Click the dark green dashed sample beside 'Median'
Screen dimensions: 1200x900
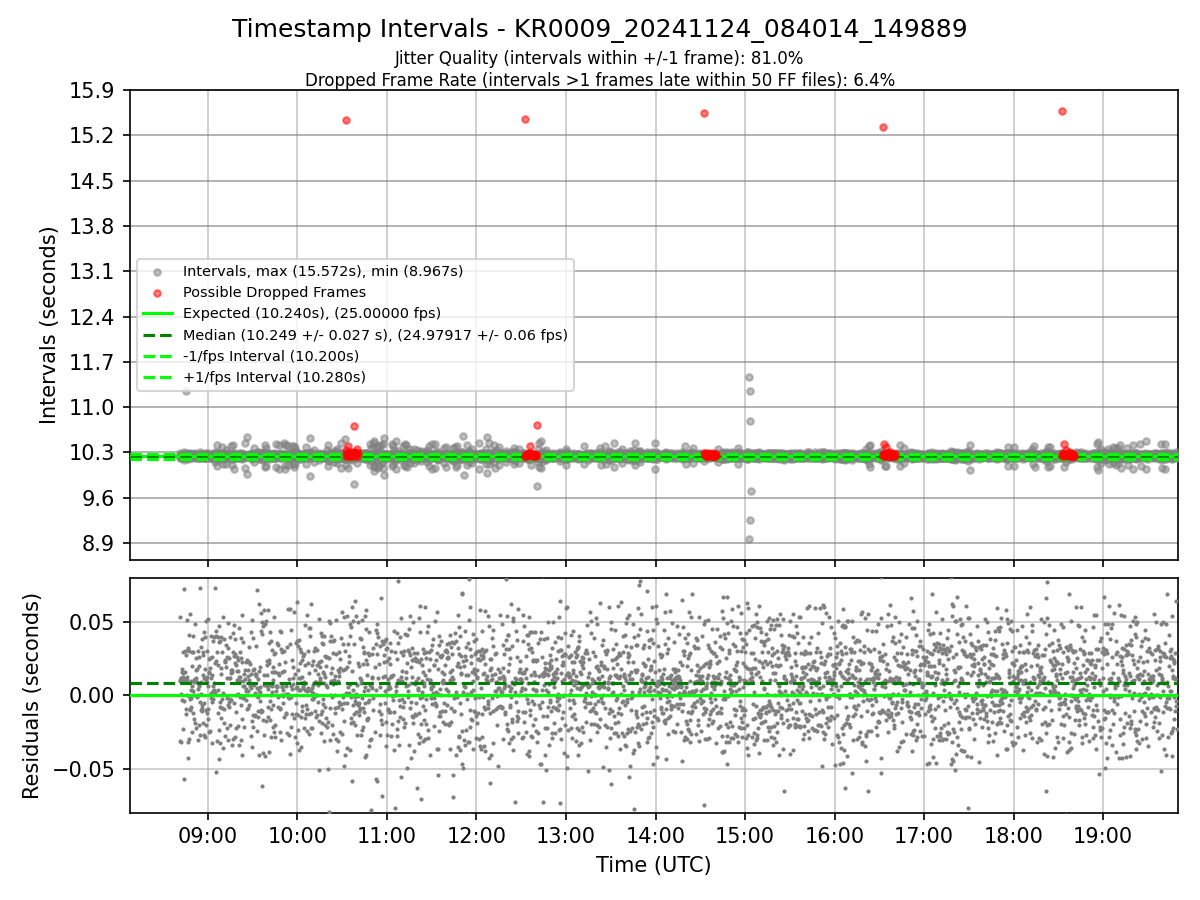pos(157,335)
